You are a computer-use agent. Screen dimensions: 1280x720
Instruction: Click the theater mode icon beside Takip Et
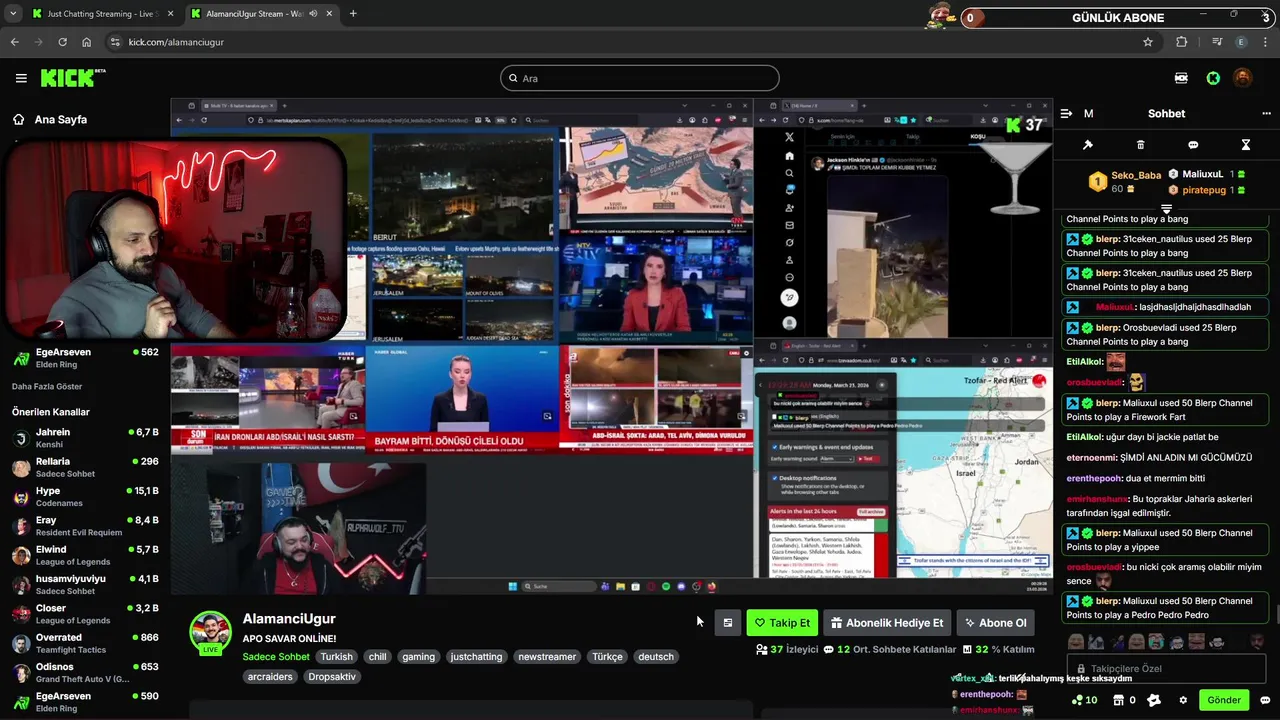click(728, 623)
